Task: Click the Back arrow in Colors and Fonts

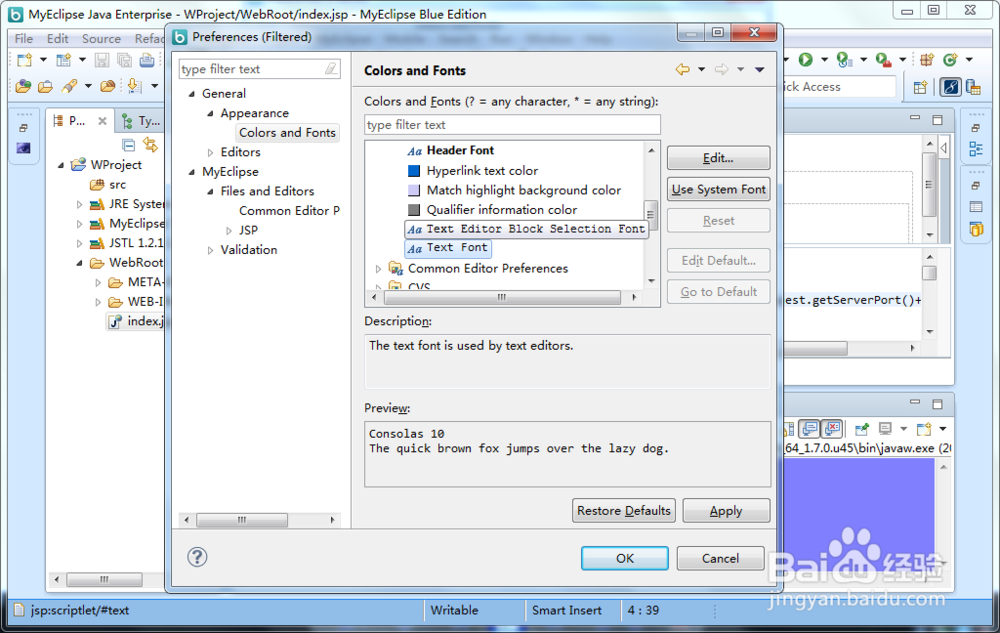Action: 682,69
